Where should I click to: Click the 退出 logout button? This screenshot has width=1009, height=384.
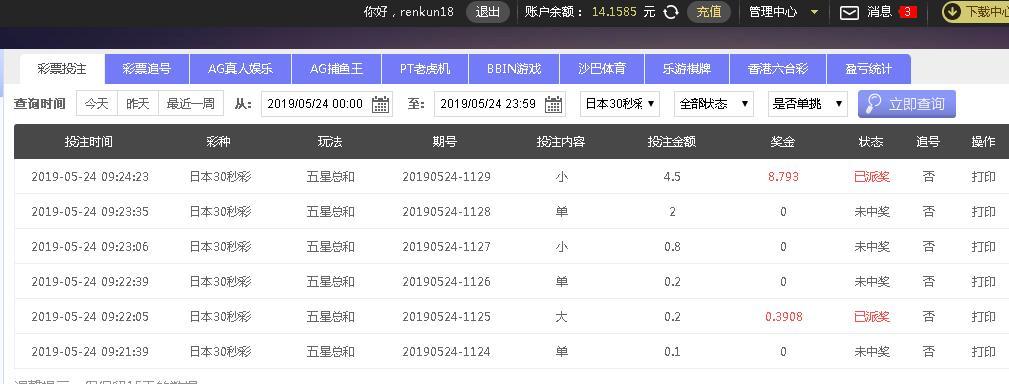pyautogui.click(x=488, y=12)
